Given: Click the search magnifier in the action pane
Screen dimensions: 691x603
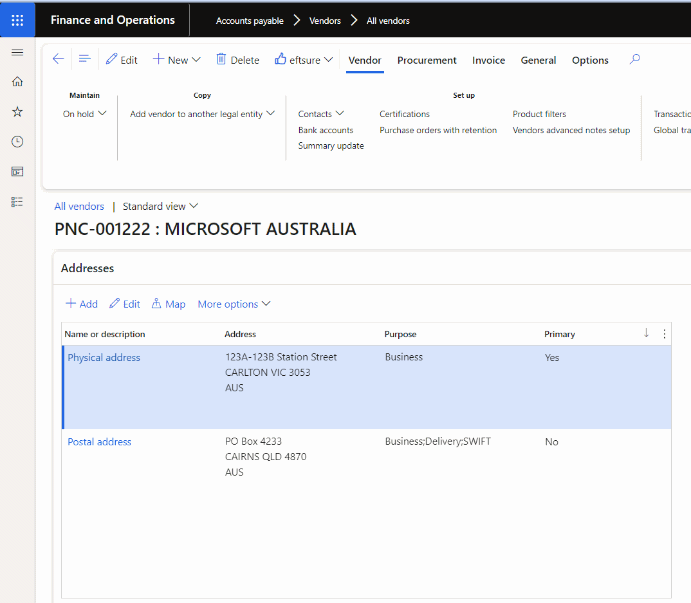Looking at the screenshot, I should point(635,59).
